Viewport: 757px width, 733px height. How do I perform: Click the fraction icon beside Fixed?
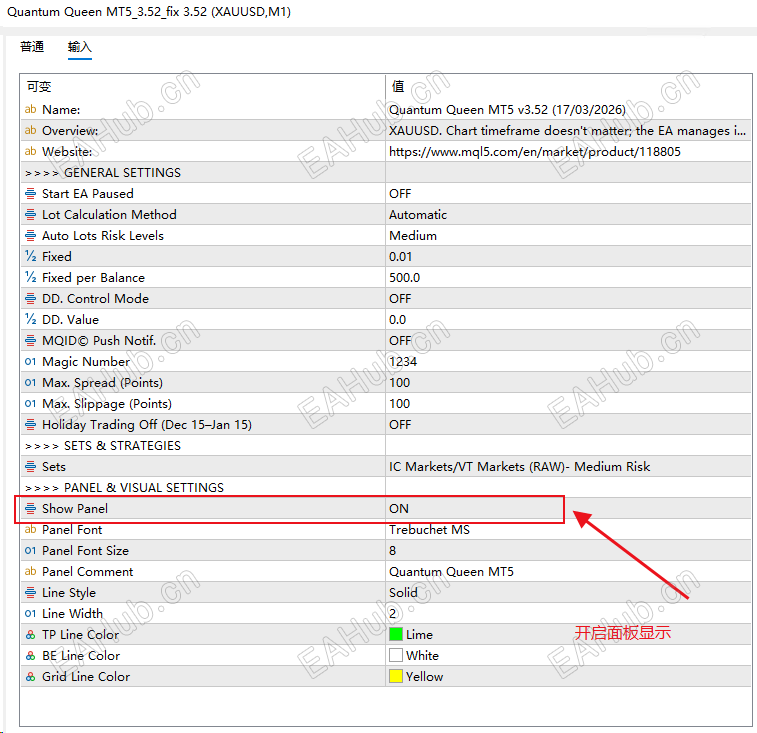point(30,256)
